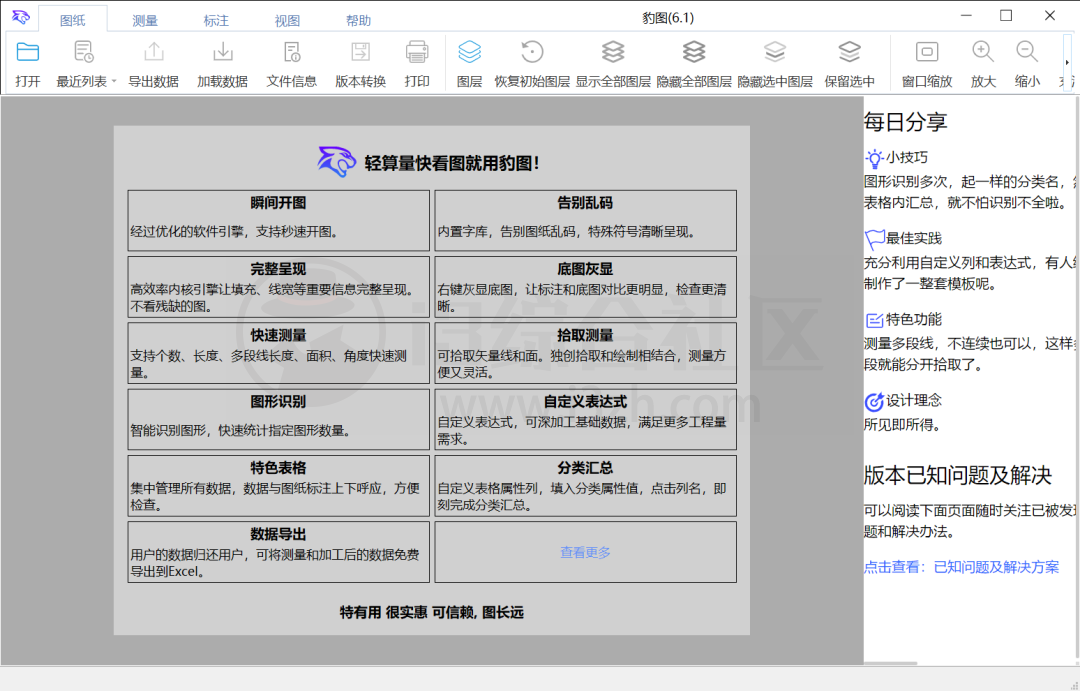Click the 拾取测量 feature heading
The image size is (1080, 691).
tap(585, 336)
